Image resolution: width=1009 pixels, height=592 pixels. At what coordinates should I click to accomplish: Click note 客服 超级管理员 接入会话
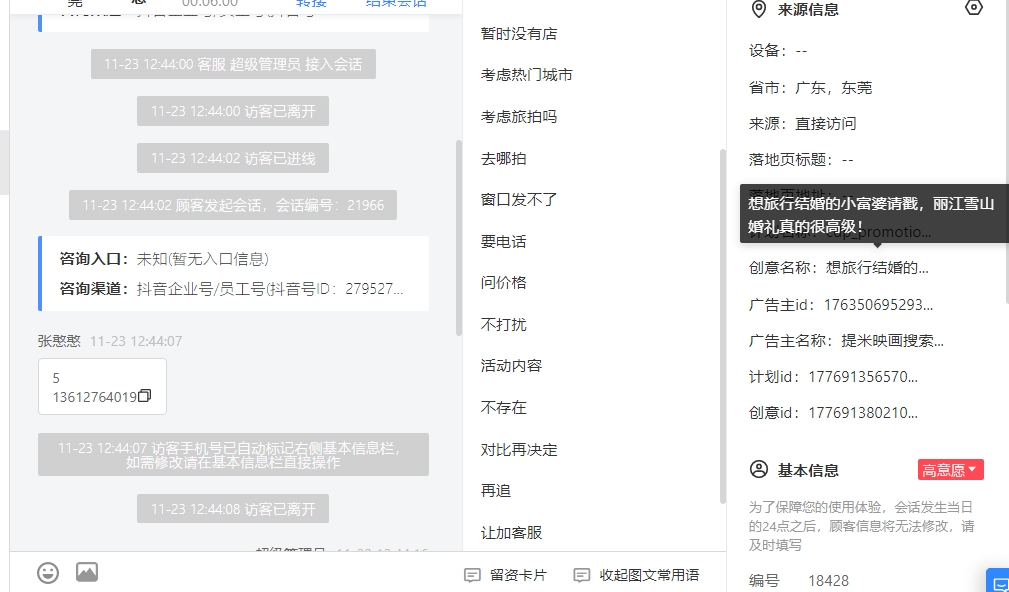[233, 64]
